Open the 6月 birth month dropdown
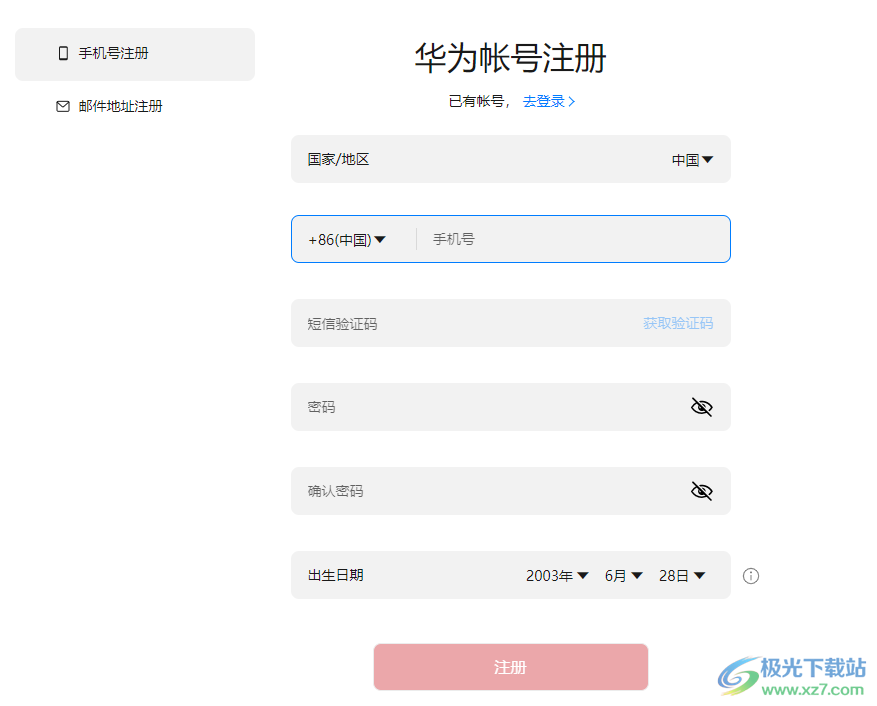The width and height of the screenshot is (877, 706). pyautogui.click(x=624, y=576)
